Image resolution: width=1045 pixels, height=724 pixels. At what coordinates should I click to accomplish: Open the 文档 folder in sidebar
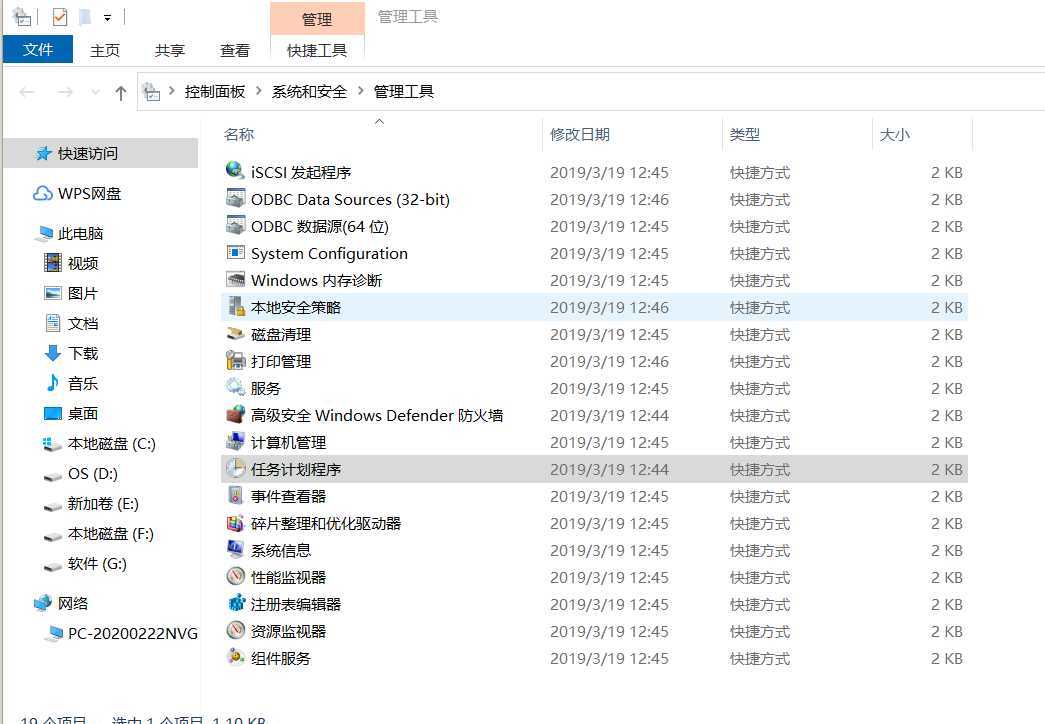[x=83, y=323]
